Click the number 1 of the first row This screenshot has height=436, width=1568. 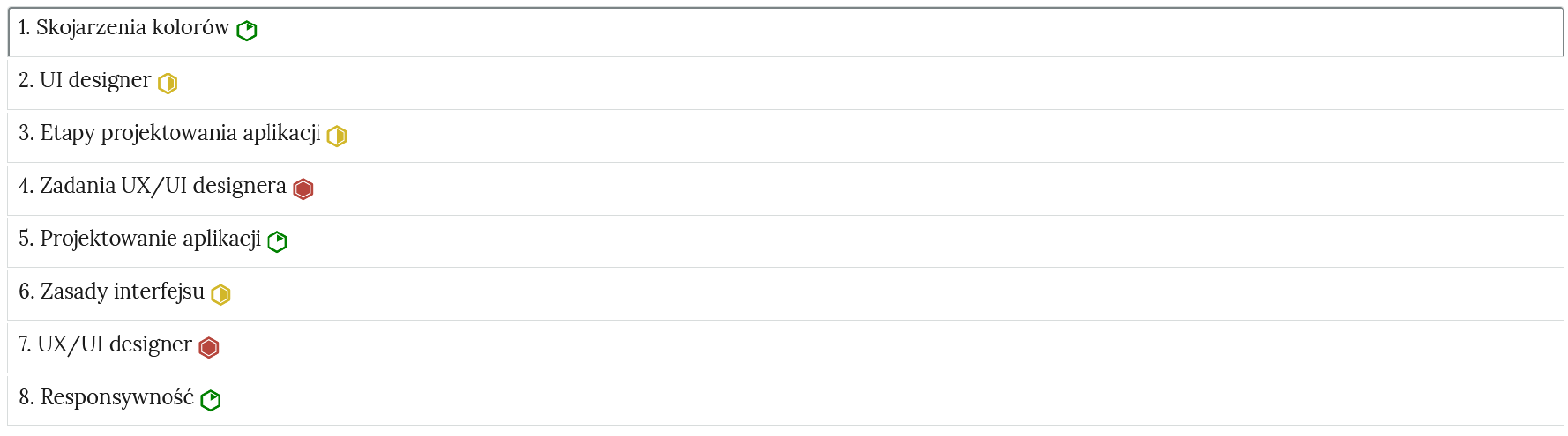point(24,28)
